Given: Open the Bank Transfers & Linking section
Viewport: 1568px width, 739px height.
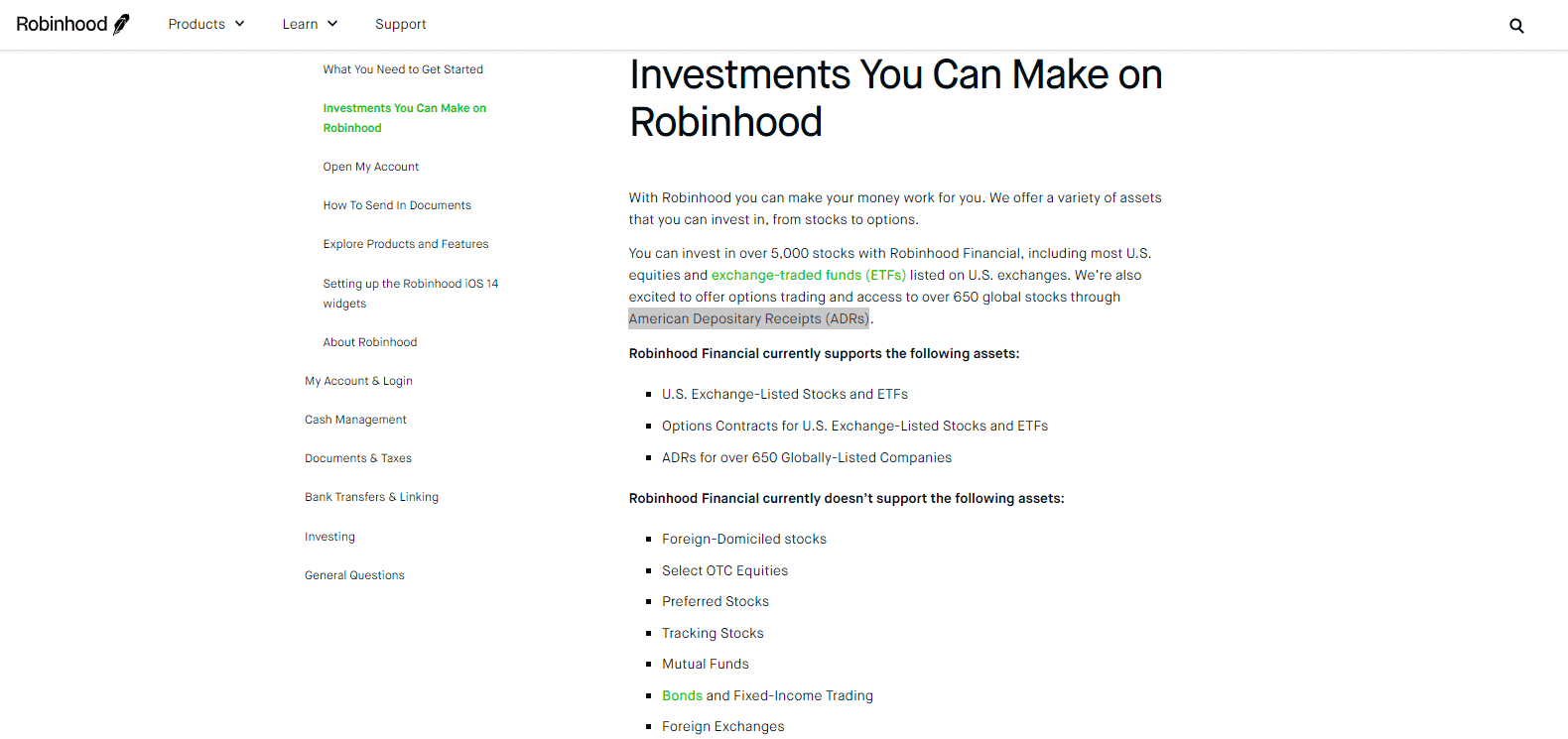Looking at the screenshot, I should 371,496.
